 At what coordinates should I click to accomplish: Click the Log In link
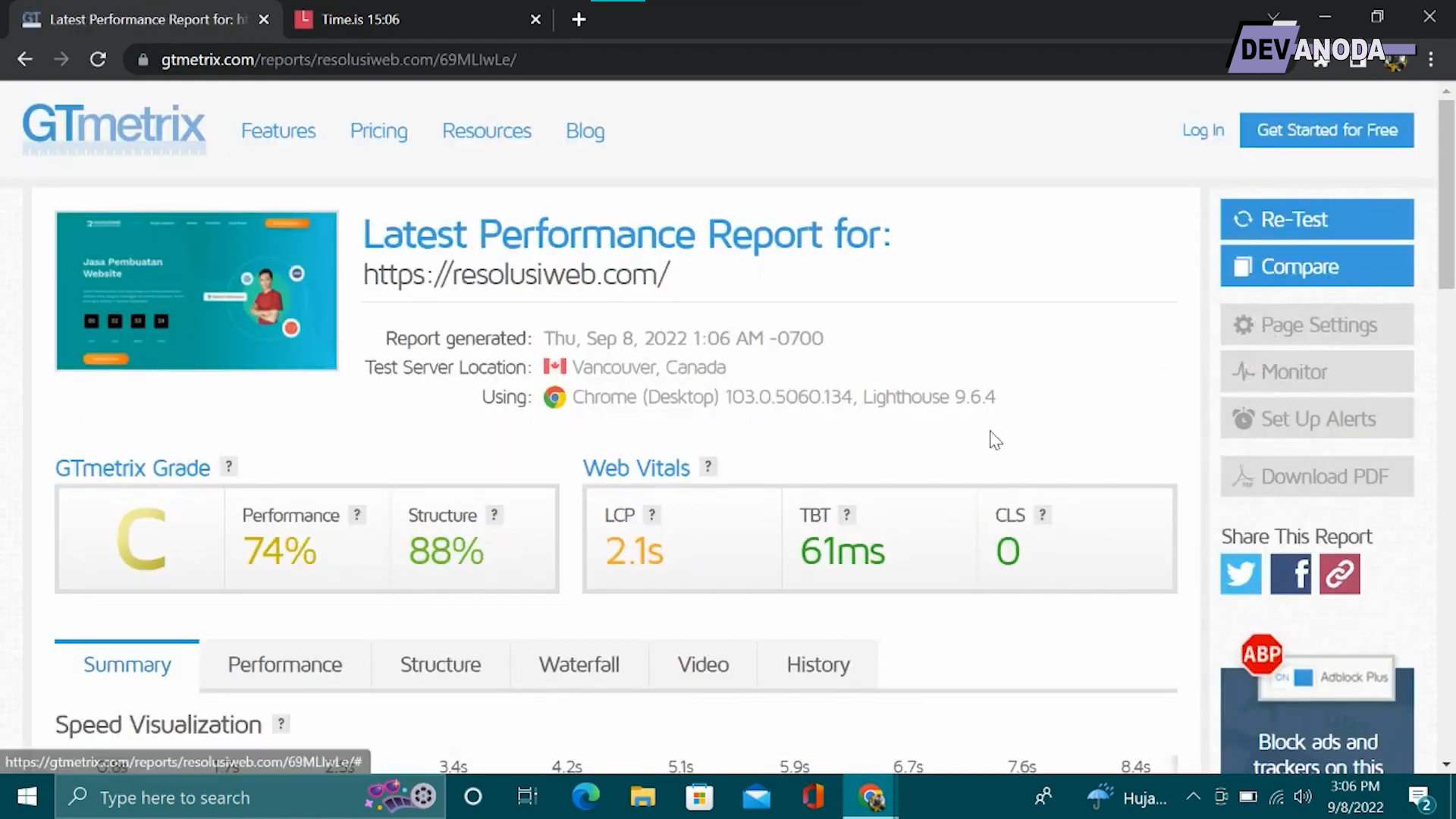point(1203,130)
